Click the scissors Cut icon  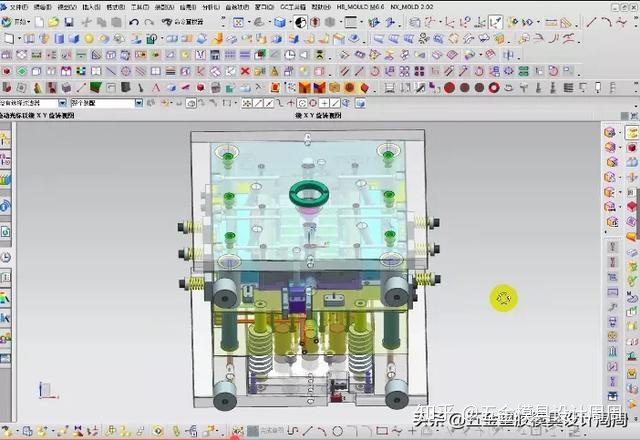pos(86,22)
